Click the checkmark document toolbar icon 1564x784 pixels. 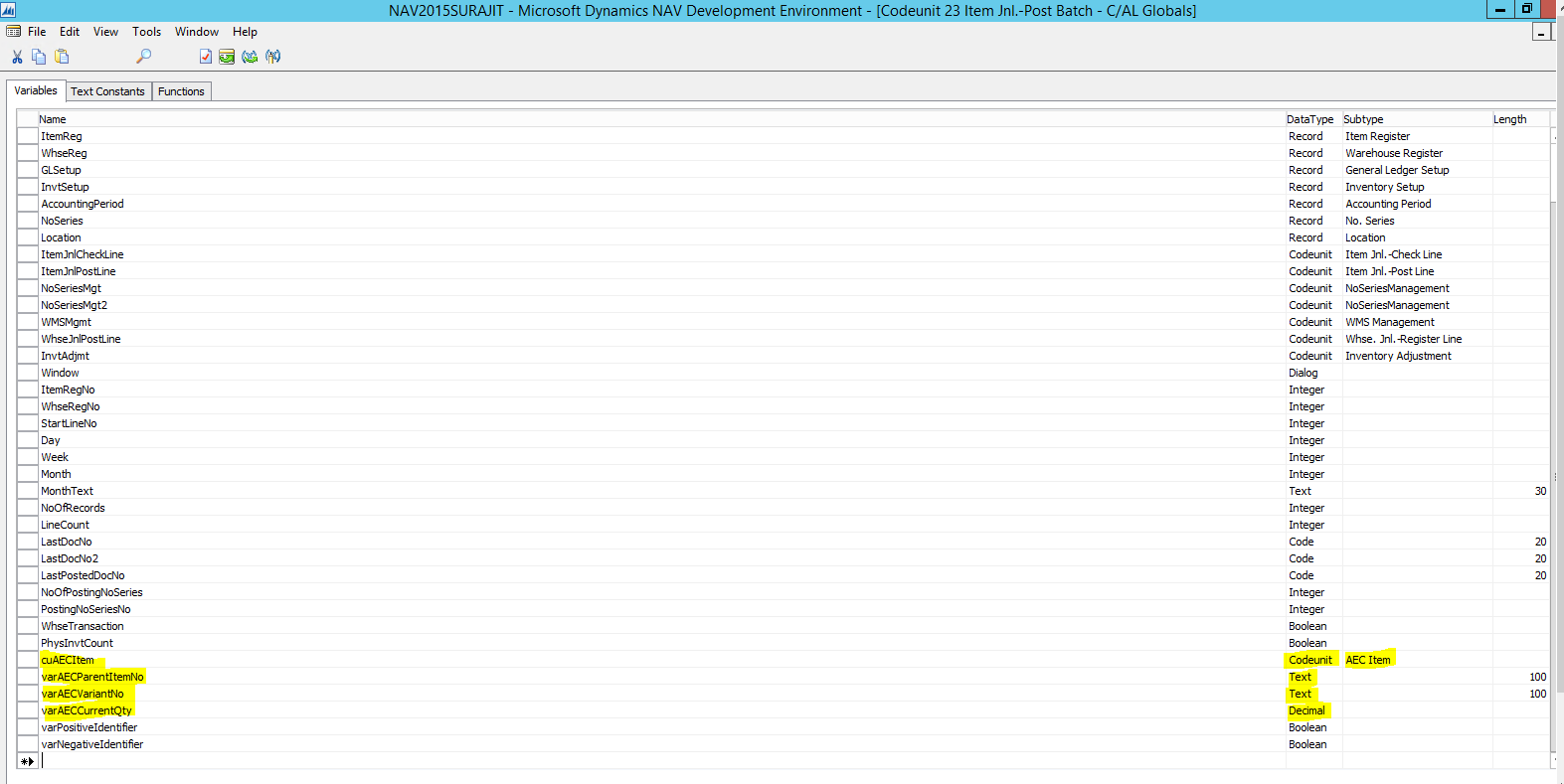[x=205, y=57]
